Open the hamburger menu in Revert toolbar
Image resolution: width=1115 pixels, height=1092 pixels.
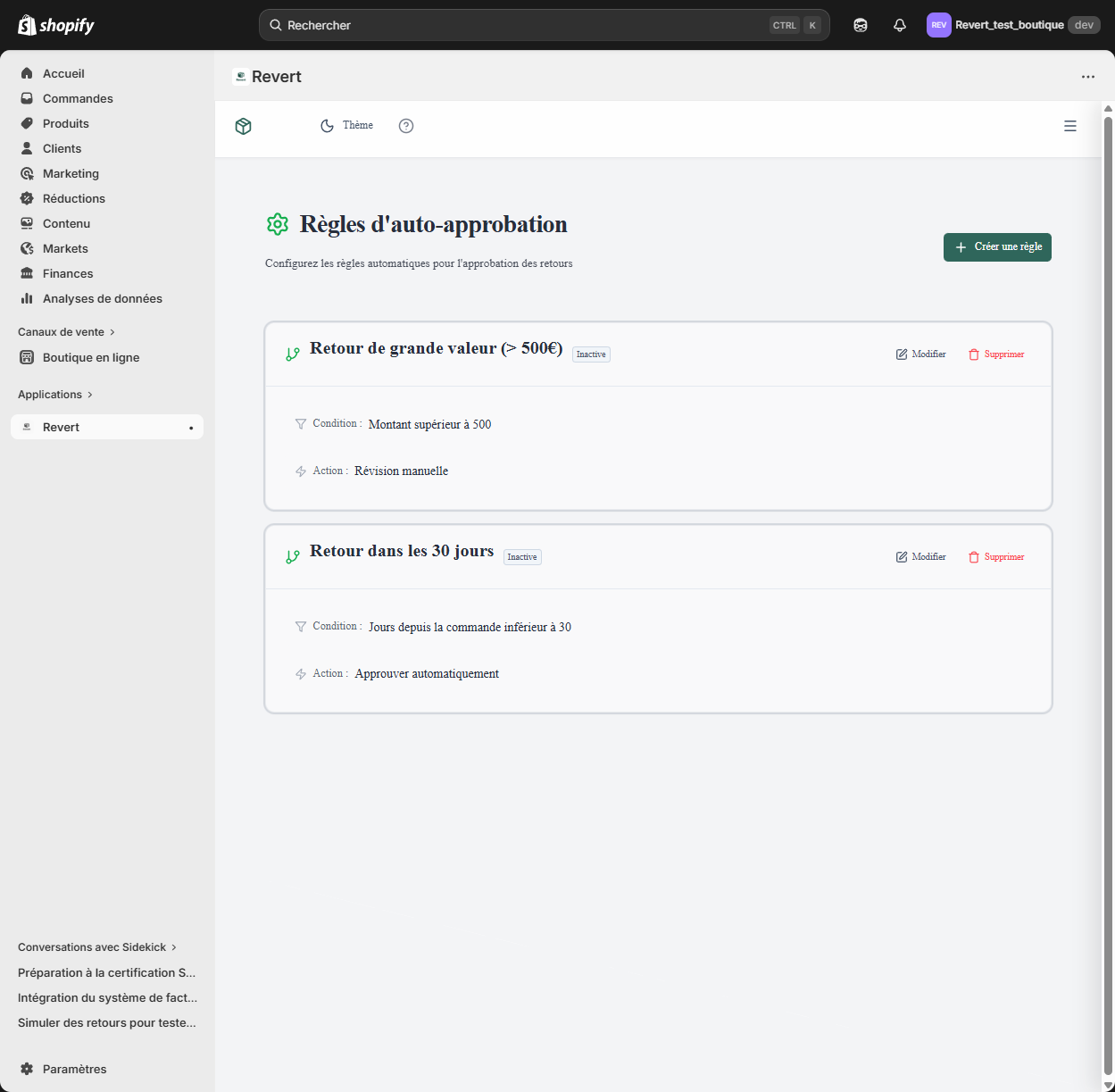1069,127
